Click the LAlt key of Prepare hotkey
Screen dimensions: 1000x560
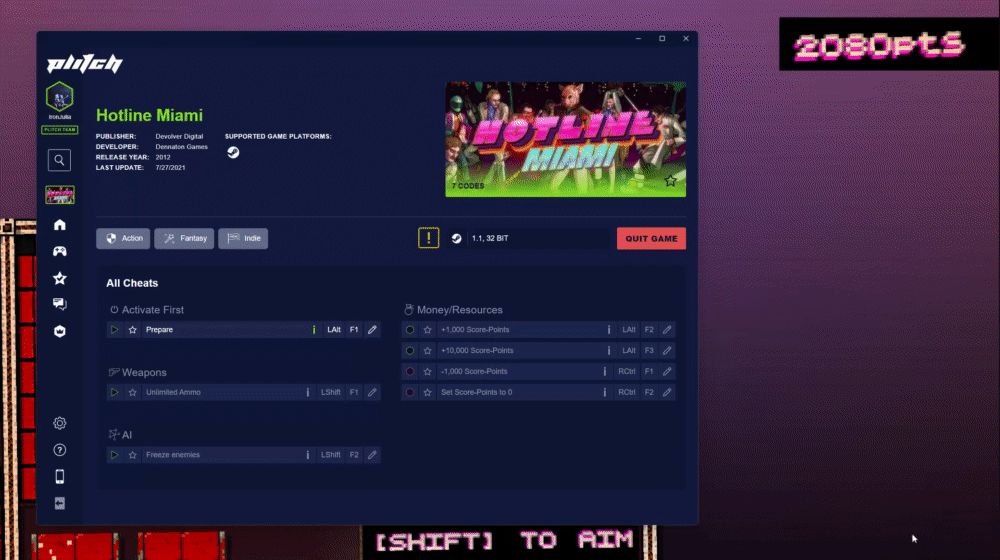(334, 330)
